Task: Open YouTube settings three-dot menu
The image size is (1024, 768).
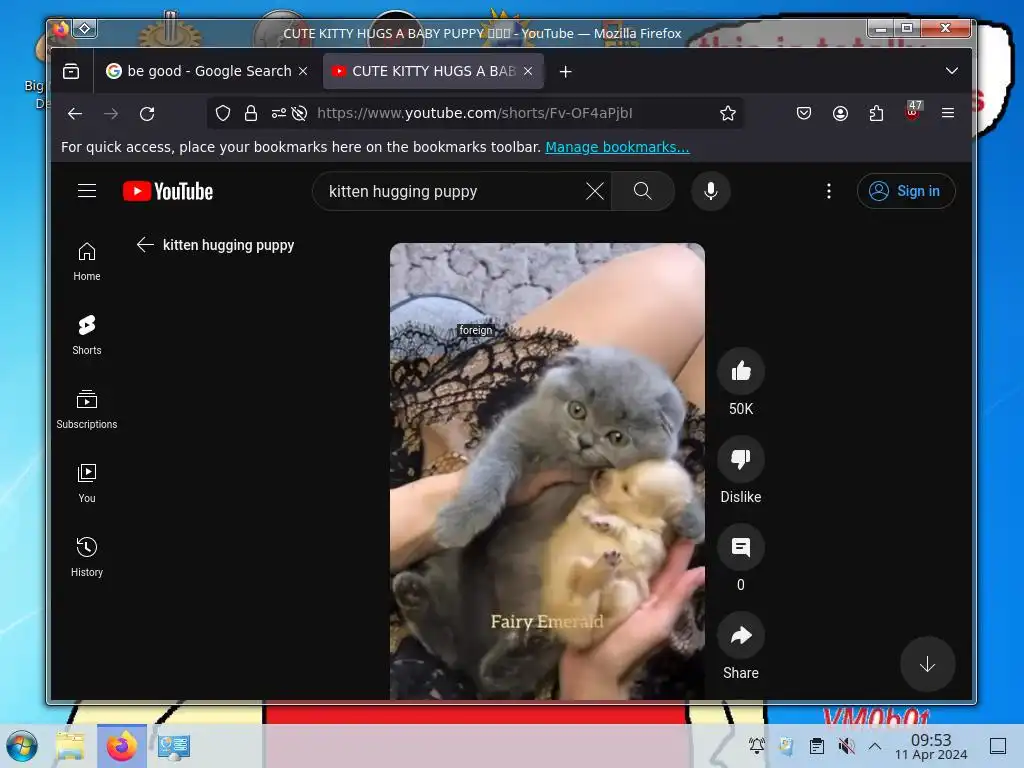Action: click(829, 191)
